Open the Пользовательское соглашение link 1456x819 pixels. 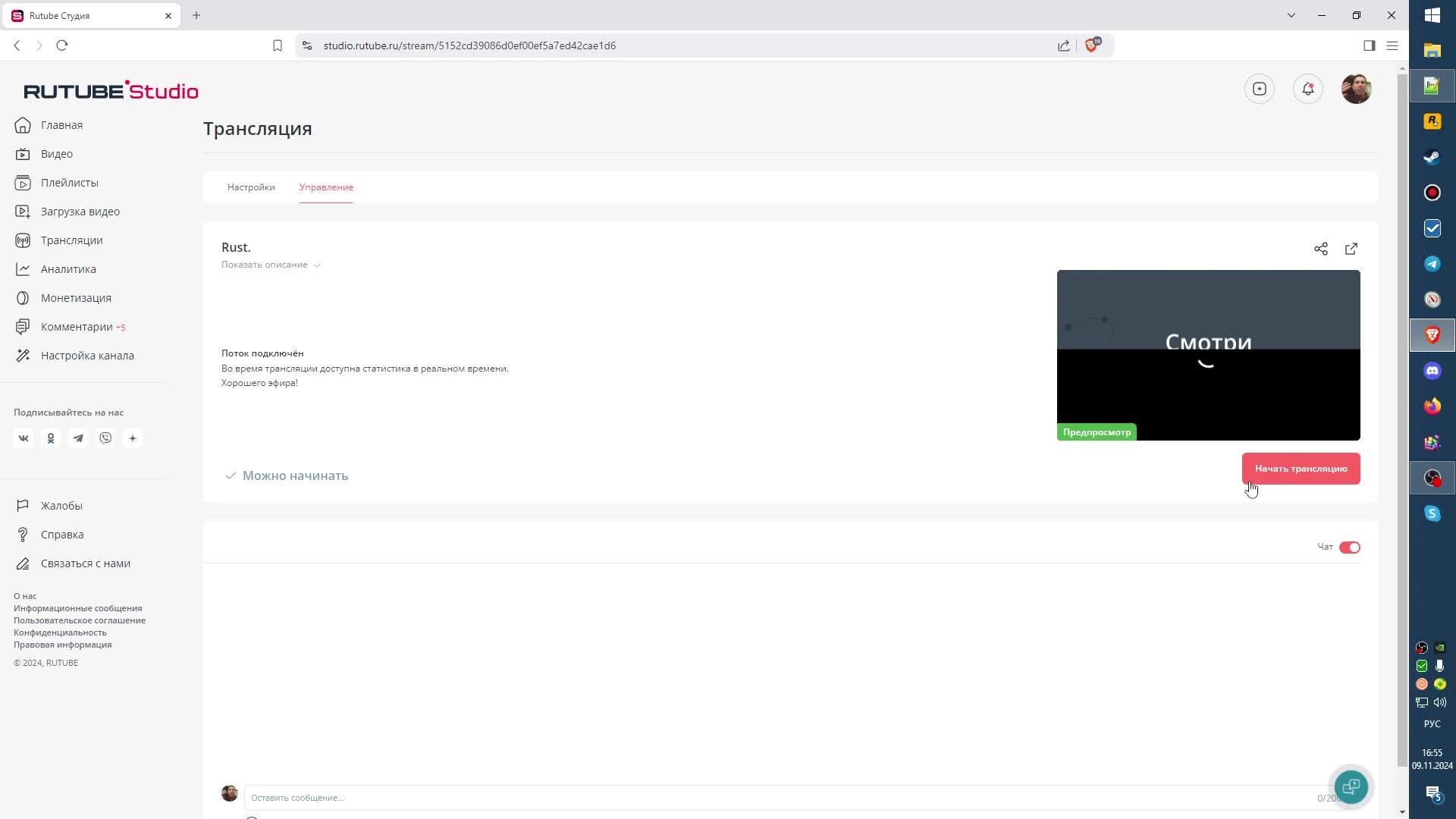coord(80,620)
